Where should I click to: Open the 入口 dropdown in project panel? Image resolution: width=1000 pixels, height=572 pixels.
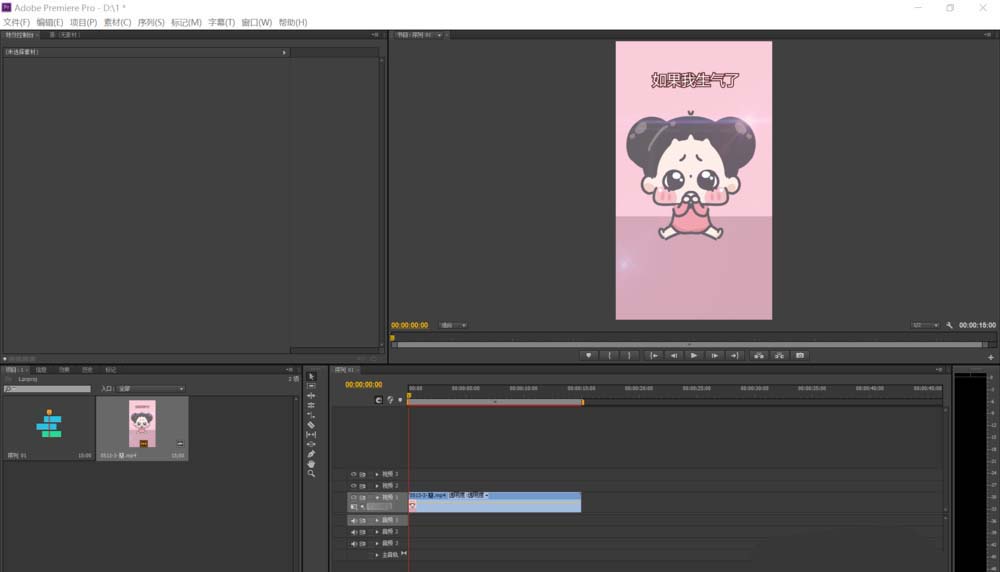[150, 388]
